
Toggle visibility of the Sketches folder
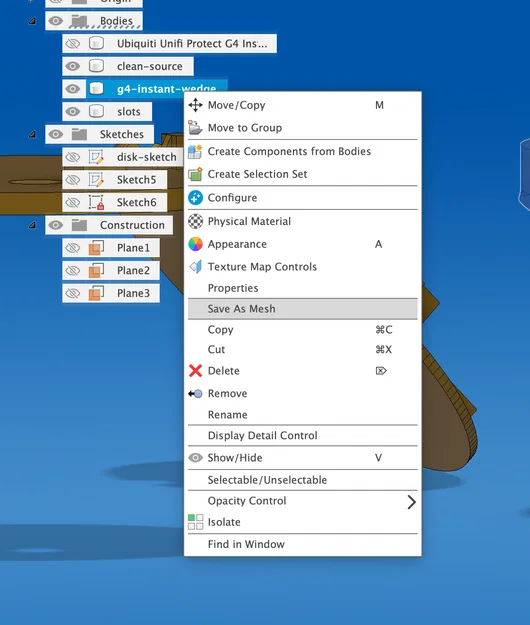pyautogui.click(x=56, y=134)
